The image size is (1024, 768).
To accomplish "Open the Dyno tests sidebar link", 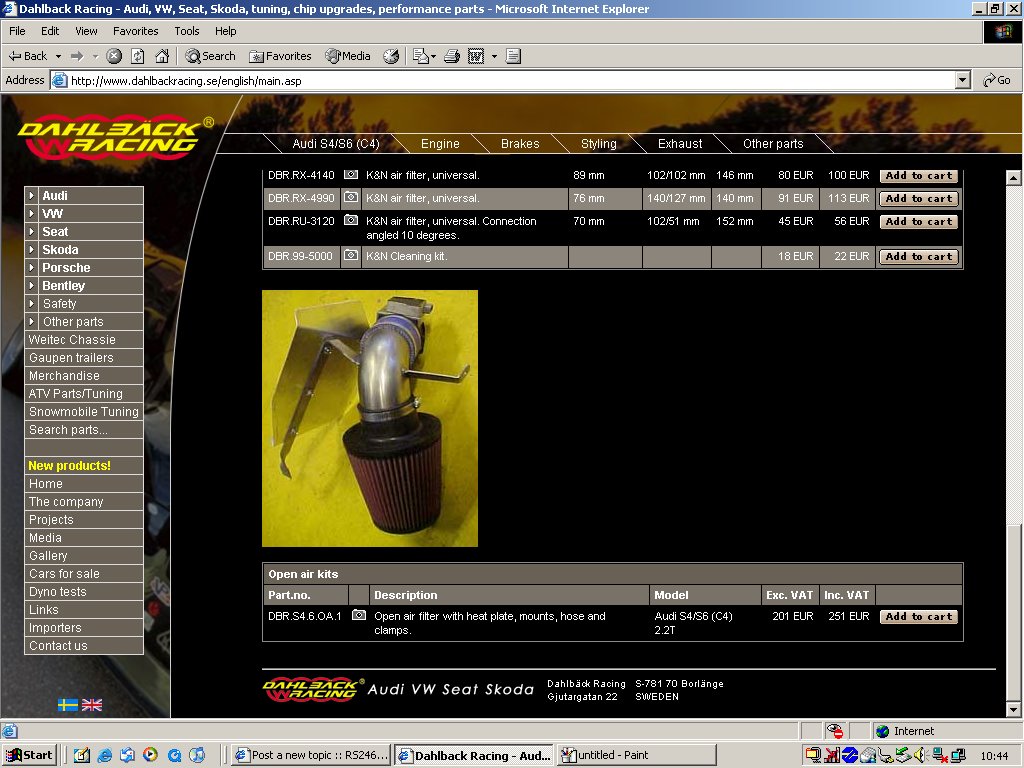I will [x=58, y=592].
